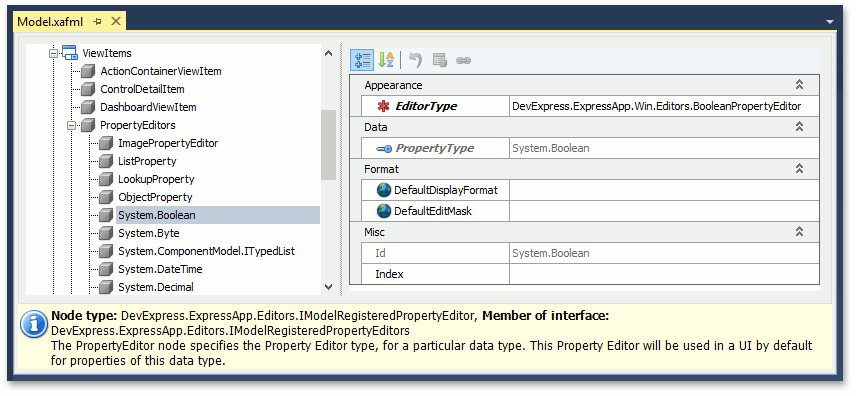The width and height of the screenshot is (856, 396).
Task: Open the document tab list dropdown
Action: (x=830, y=22)
